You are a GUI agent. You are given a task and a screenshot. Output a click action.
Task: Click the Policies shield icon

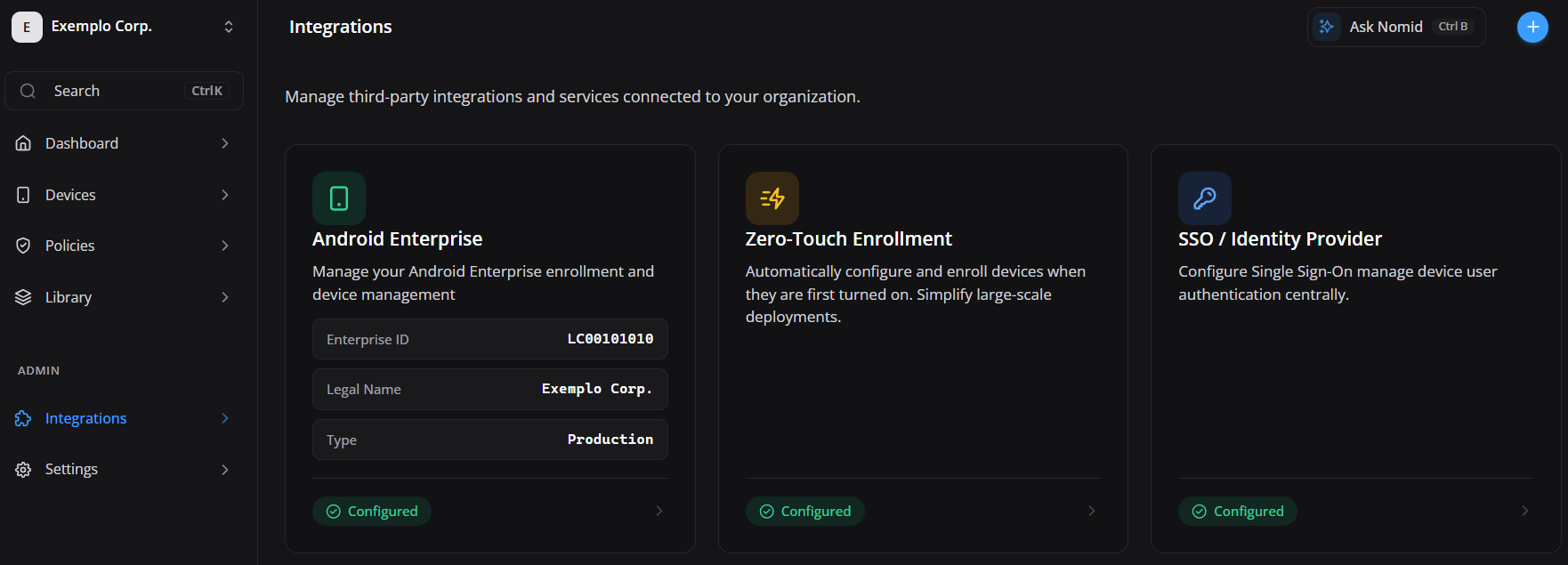click(24, 246)
